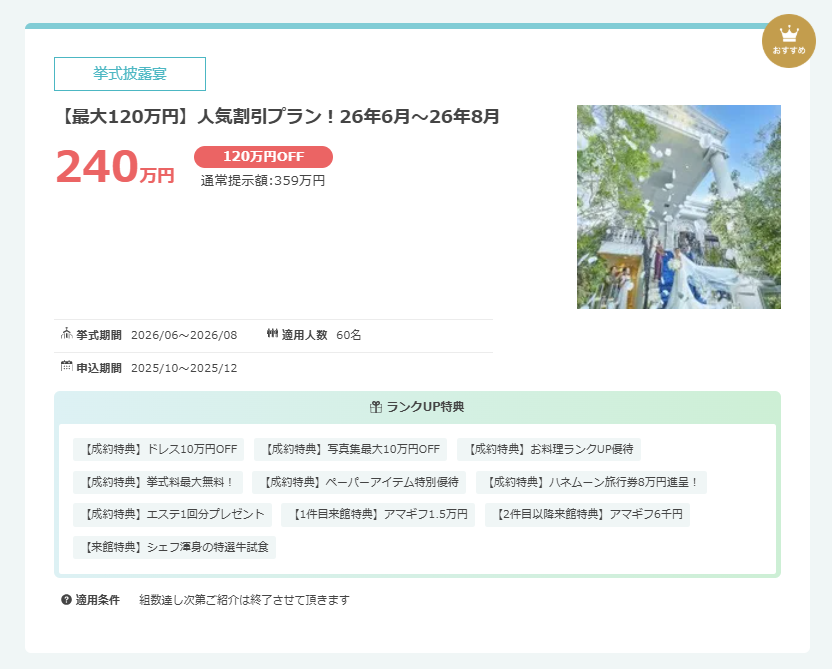Image resolution: width=832 pixels, height=669 pixels.
Task: Click the chapel icon beside 挙式期間
Action: (66, 334)
